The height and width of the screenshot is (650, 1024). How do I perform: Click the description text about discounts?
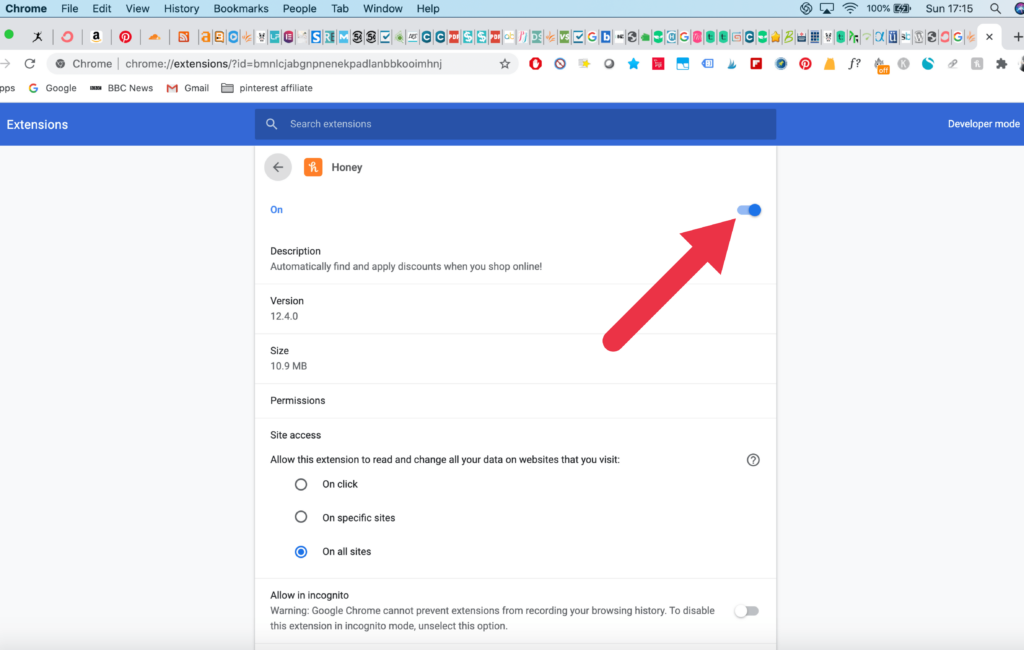point(406,267)
